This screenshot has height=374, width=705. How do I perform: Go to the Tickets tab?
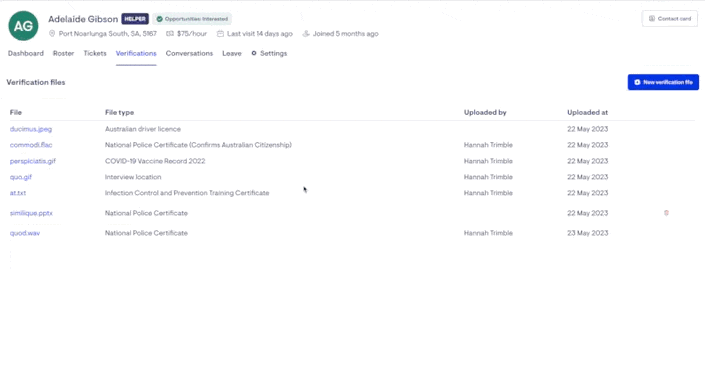point(95,53)
